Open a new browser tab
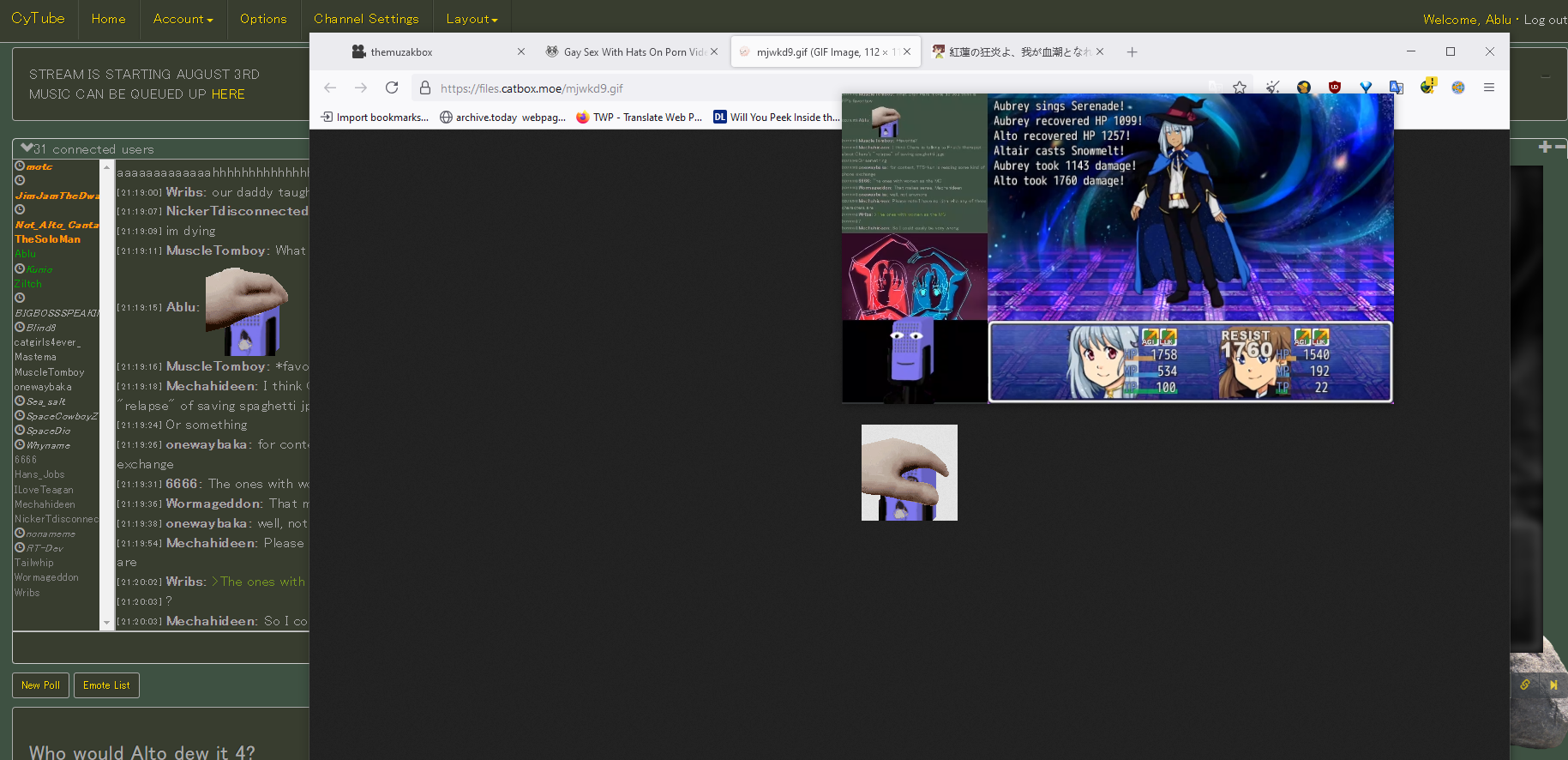 pyautogui.click(x=1132, y=52)
